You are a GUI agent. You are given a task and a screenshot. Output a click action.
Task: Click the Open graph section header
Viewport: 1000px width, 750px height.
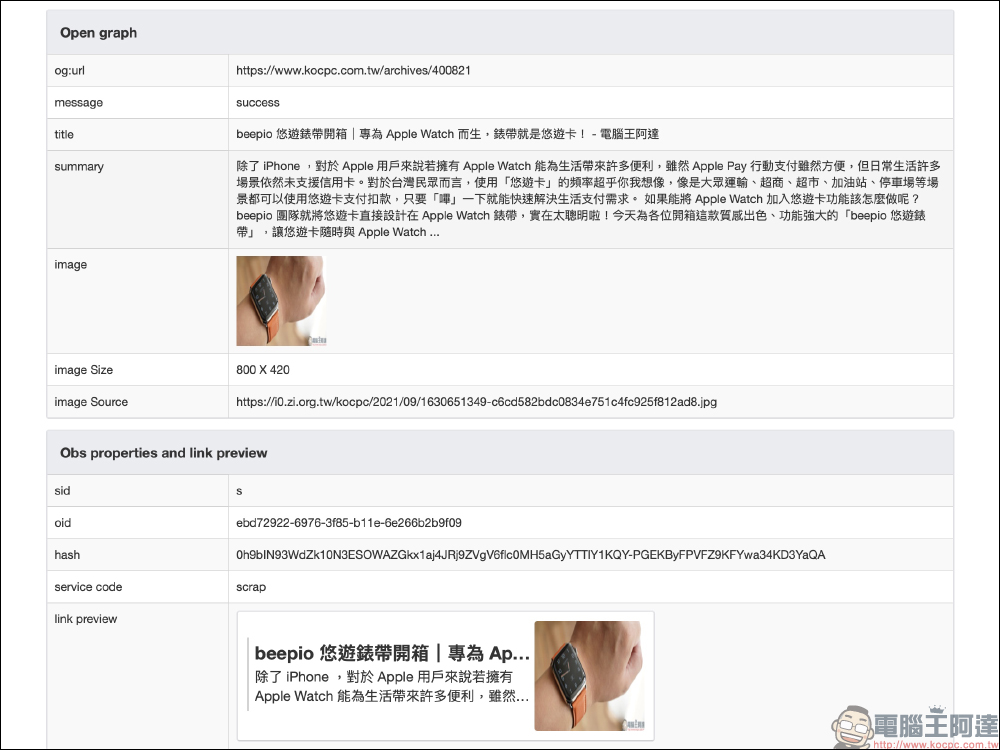click(500, 33)
